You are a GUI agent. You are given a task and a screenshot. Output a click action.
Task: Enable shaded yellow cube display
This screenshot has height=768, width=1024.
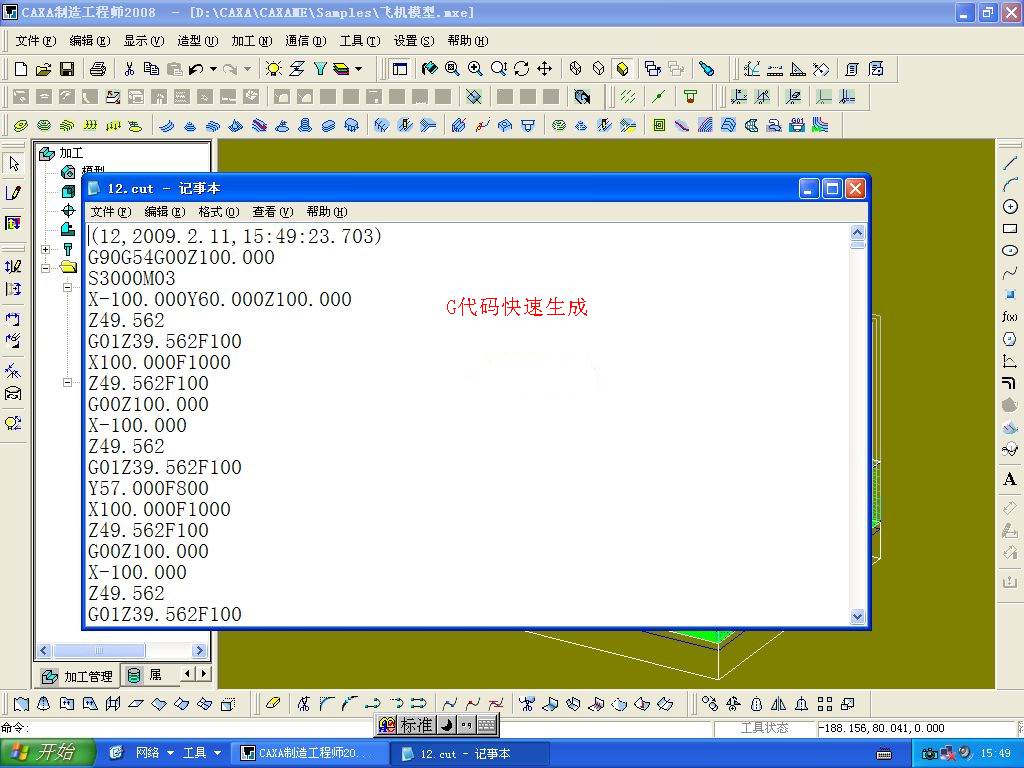tap(622, 69)
